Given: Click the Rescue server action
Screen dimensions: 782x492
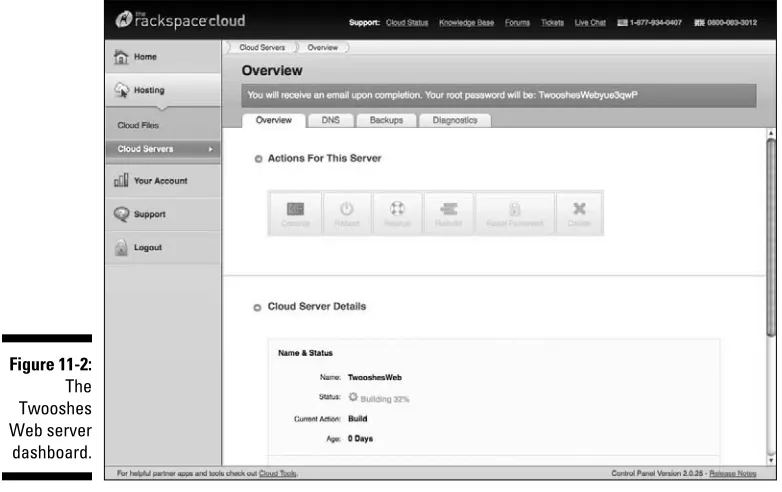Looking at the screenshot, I should 397,213.
